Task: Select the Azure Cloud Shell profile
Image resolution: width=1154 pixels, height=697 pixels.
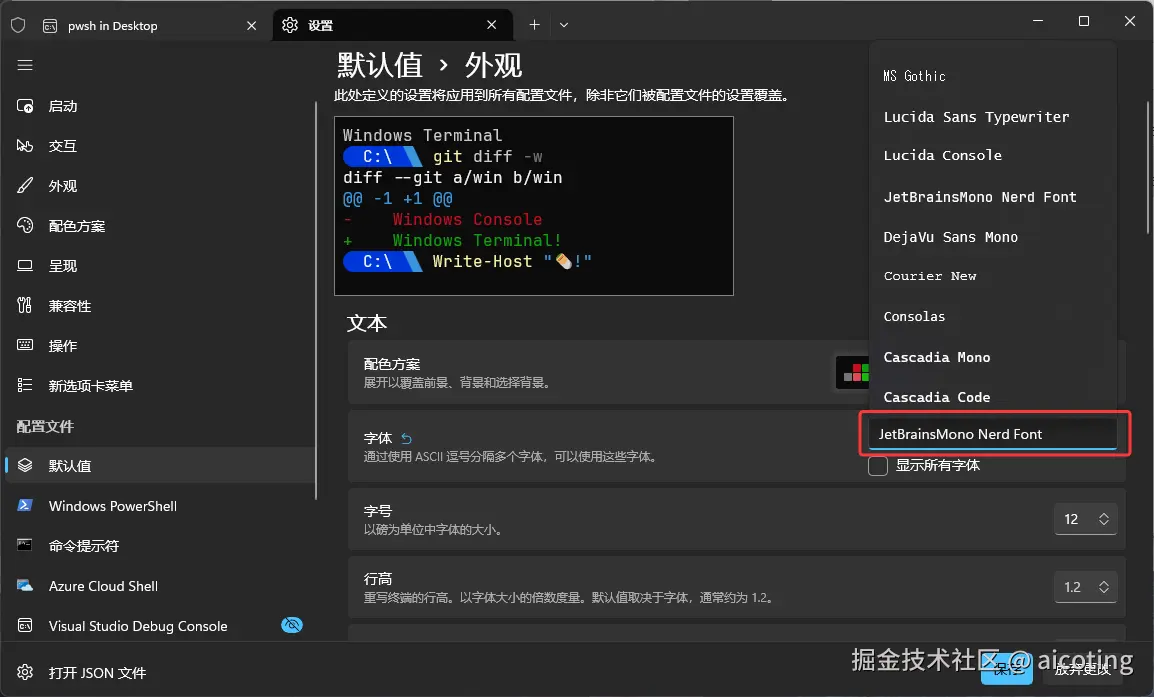Action: click(160, 586)
